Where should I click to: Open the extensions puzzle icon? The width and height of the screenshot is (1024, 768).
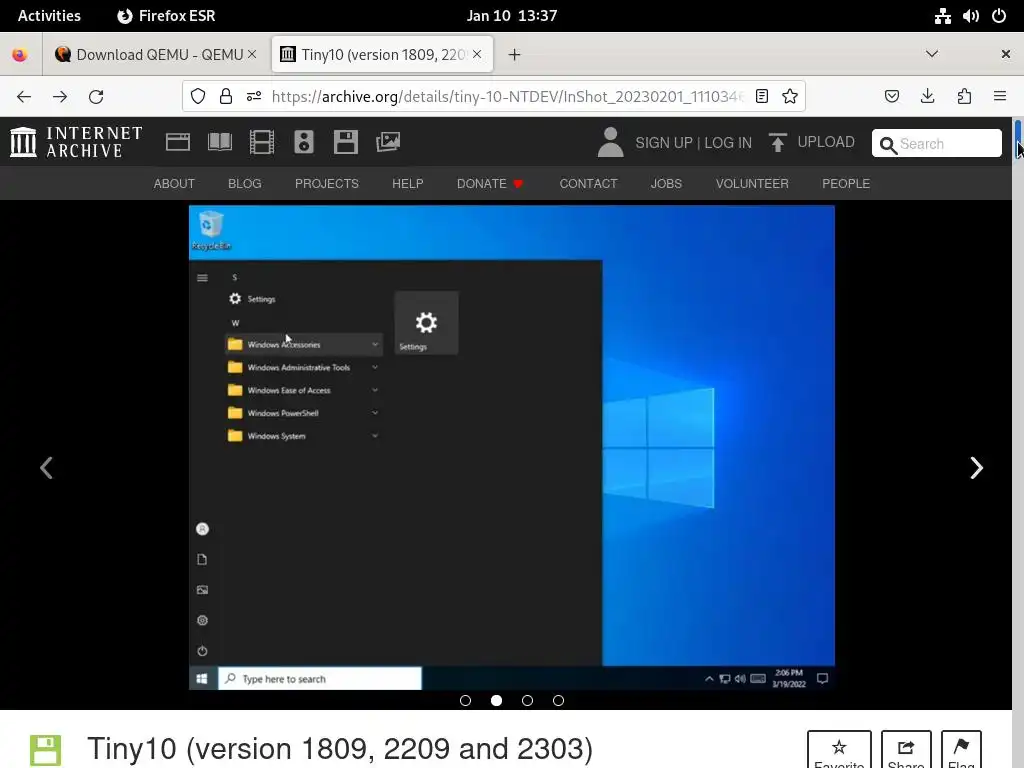pos(964,97)
